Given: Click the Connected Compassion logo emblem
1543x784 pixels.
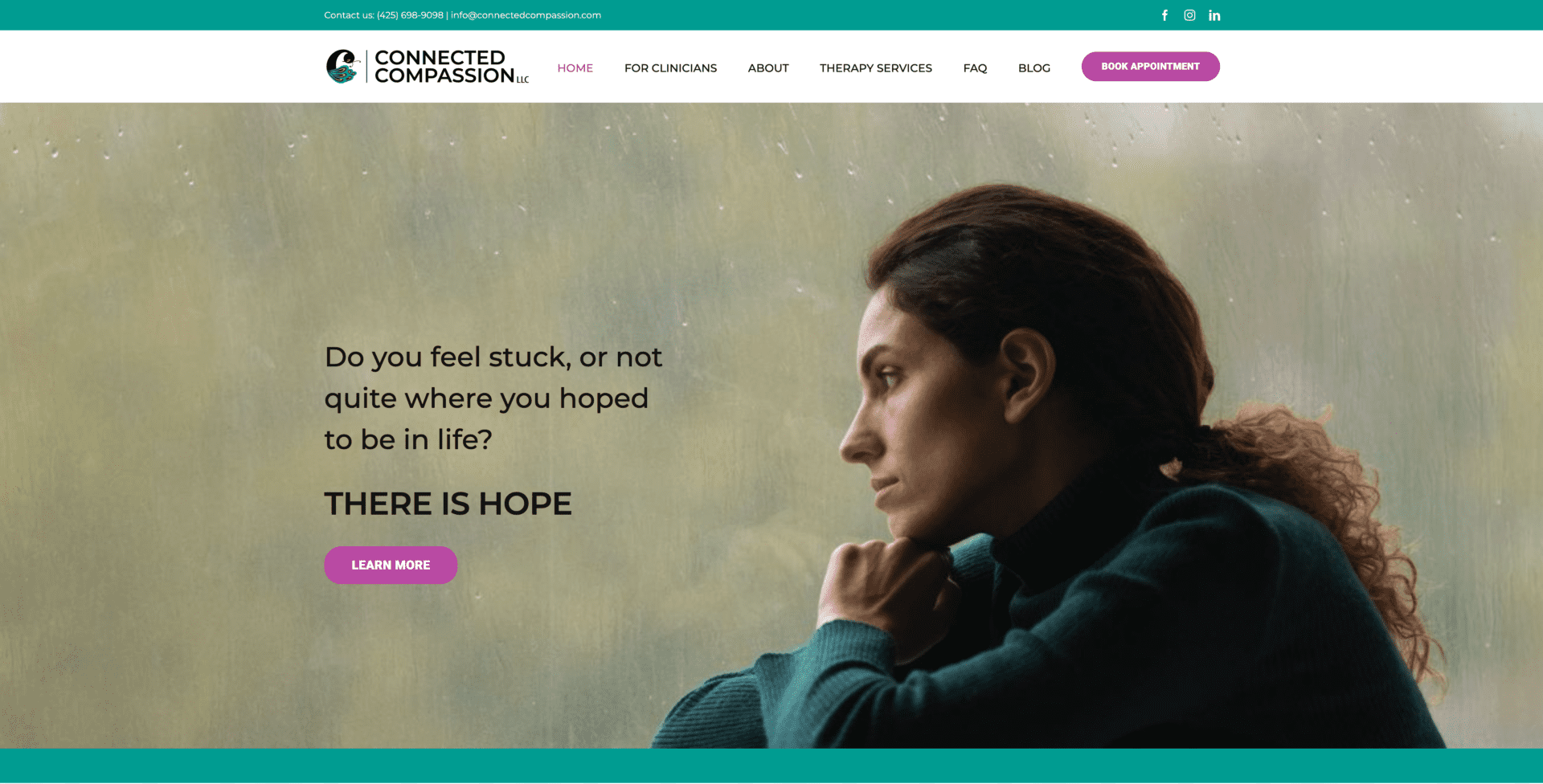Looking at the screenshot, I should (x=343, y=67).
